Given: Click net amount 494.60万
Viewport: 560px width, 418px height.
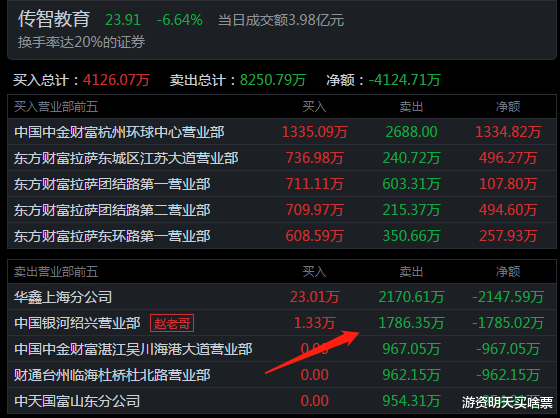Looking at the screenshot, I should [x=508, y=210].
